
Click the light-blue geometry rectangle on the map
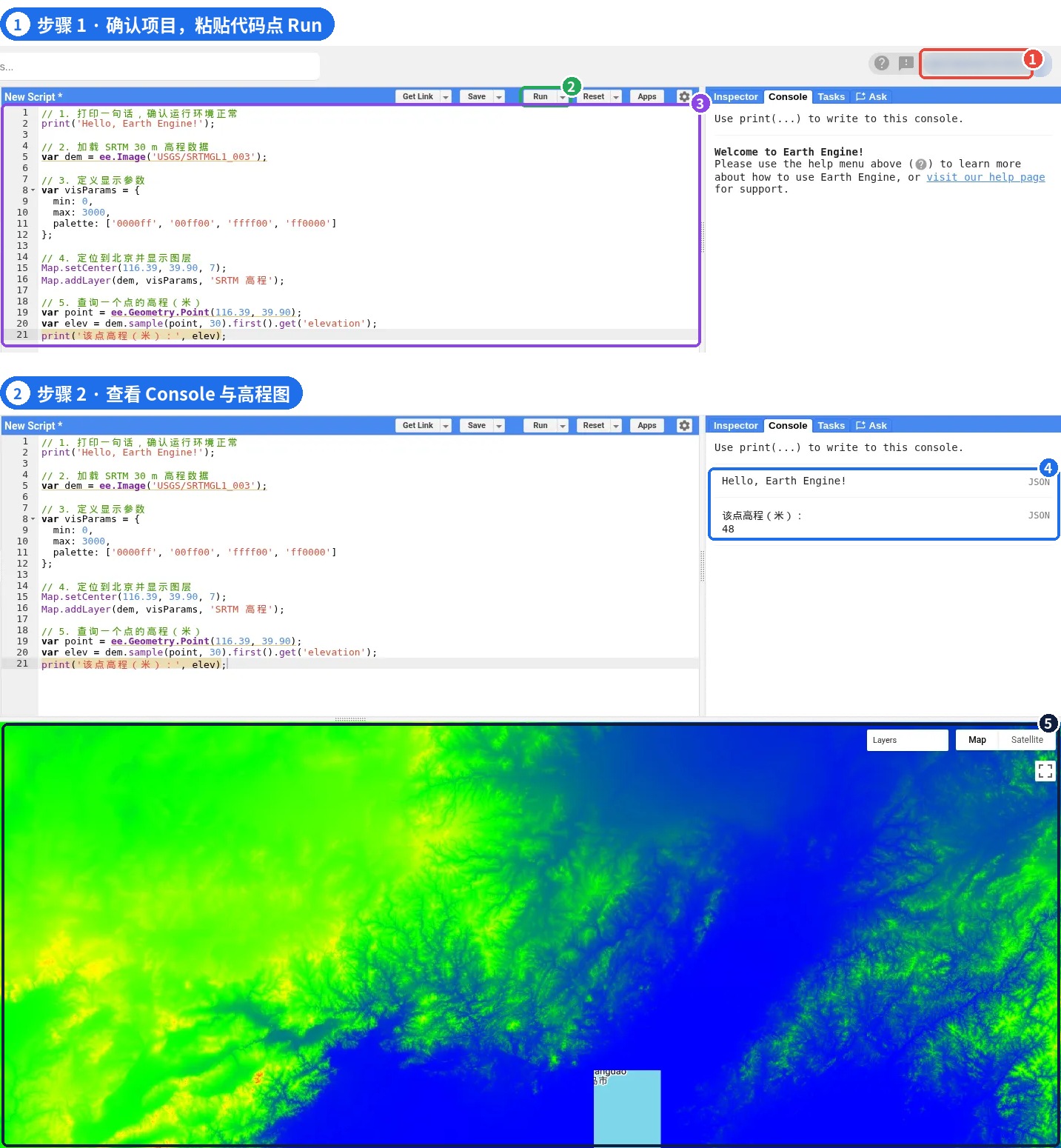627,1107
